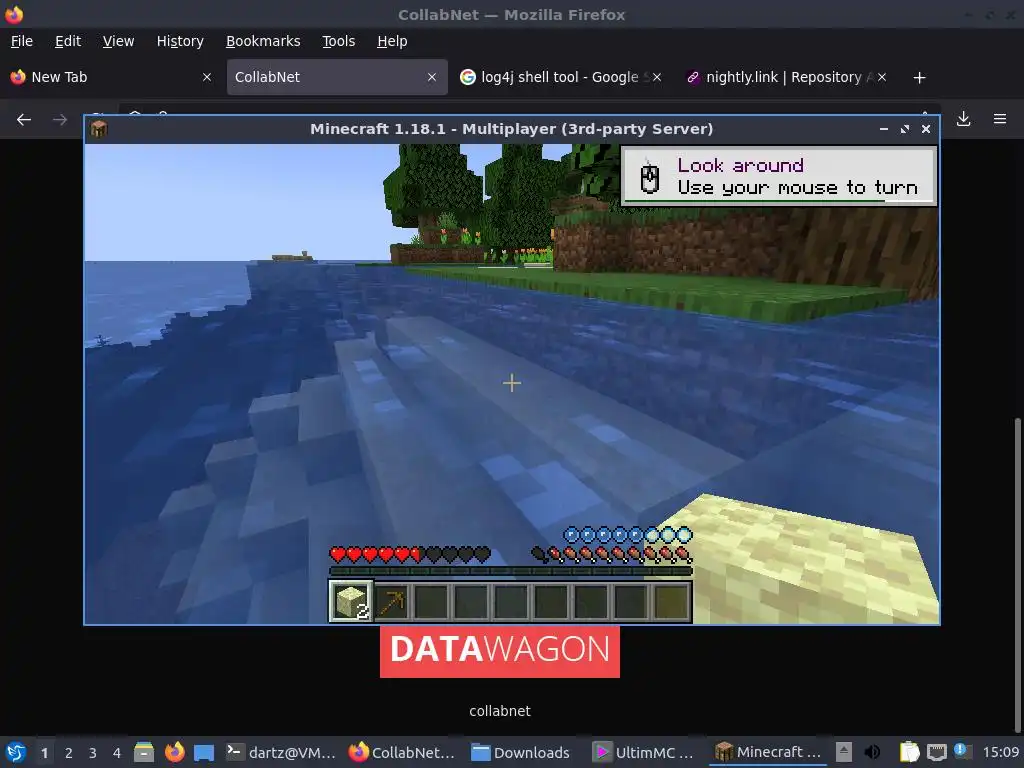Select the last hotbar slot
Viewport: 1024px width, 768px height.
671,601
